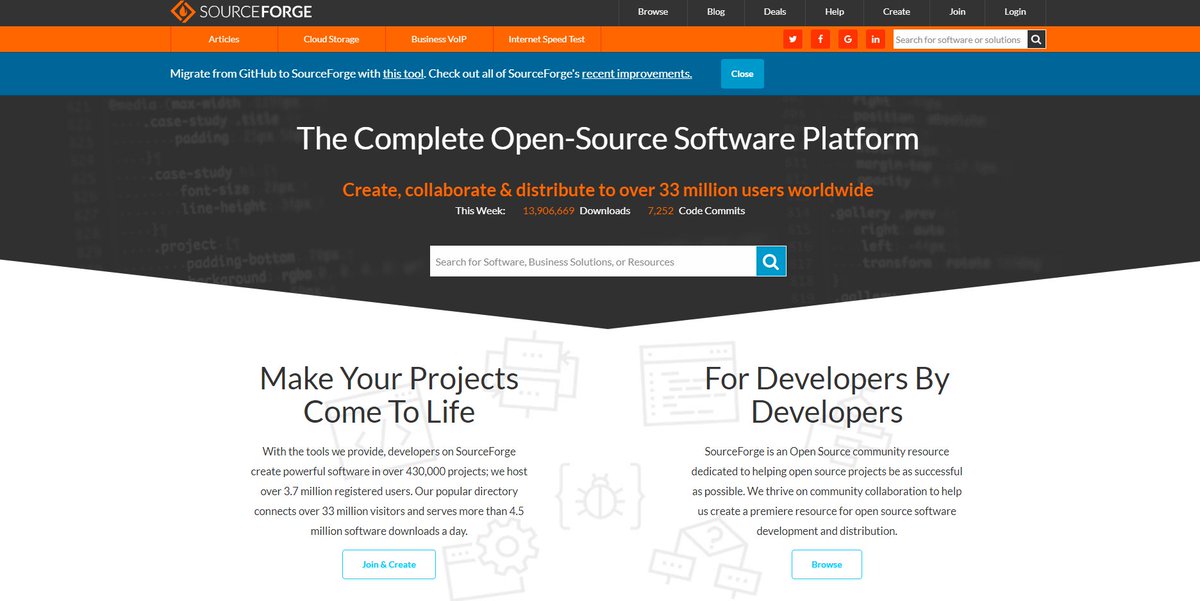
Task: Open the Browse menu item
Action: click(653, 12)
